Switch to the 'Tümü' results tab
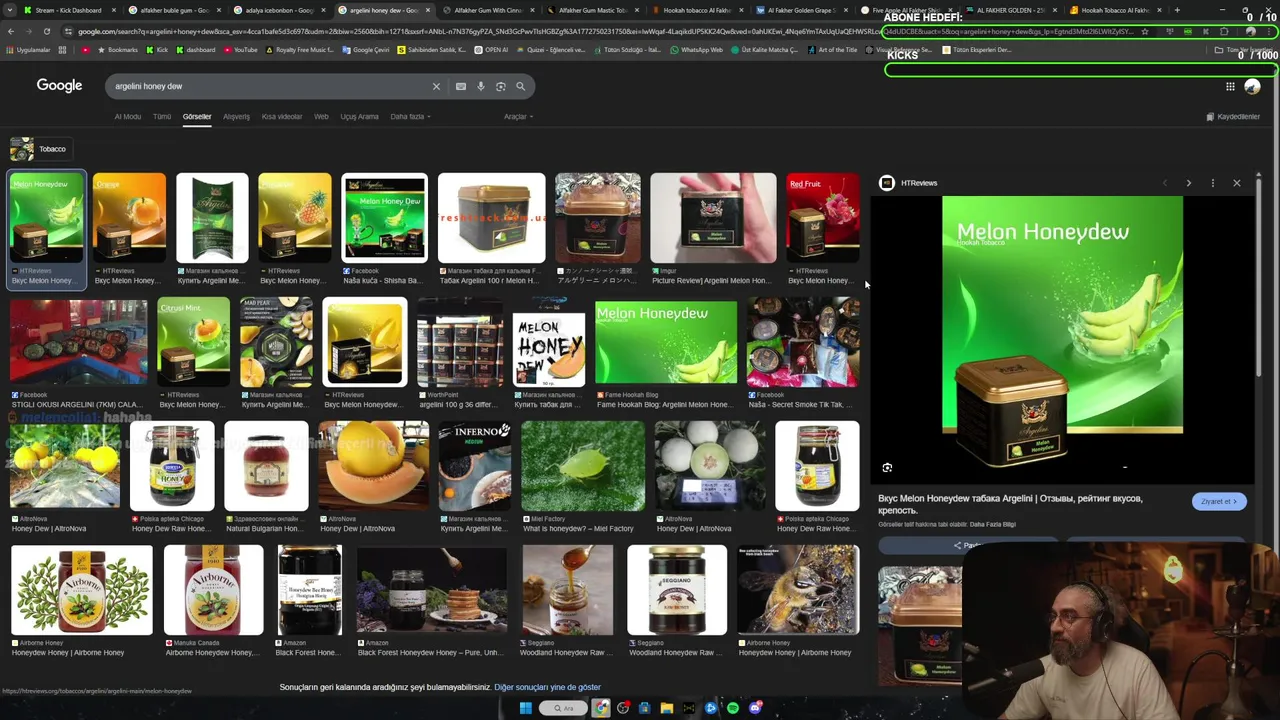The height and width of the screenshot is (720, 1280). click(x=162, y=116)
